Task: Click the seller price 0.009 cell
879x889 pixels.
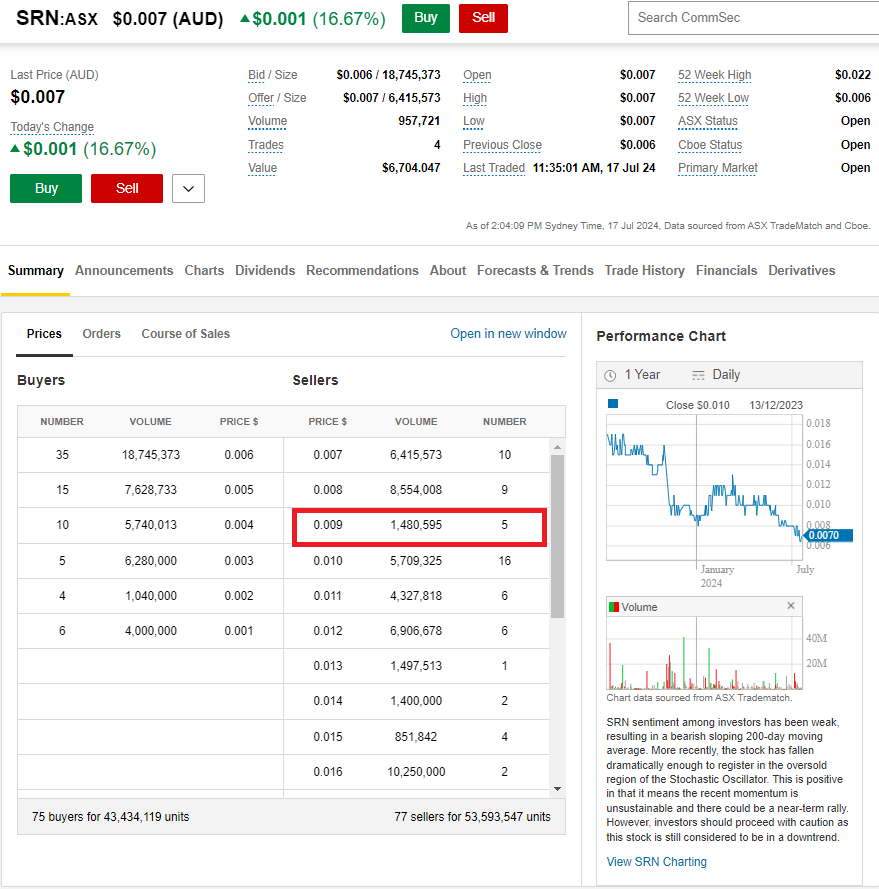Action: tap(328, 525)
